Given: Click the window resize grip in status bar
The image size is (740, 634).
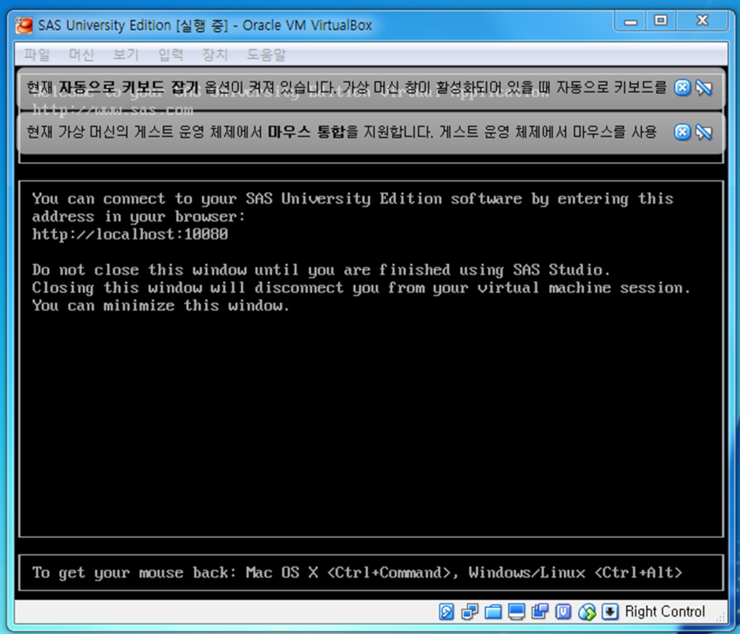Looking at the screenshot, I should (x=721, y=617).
